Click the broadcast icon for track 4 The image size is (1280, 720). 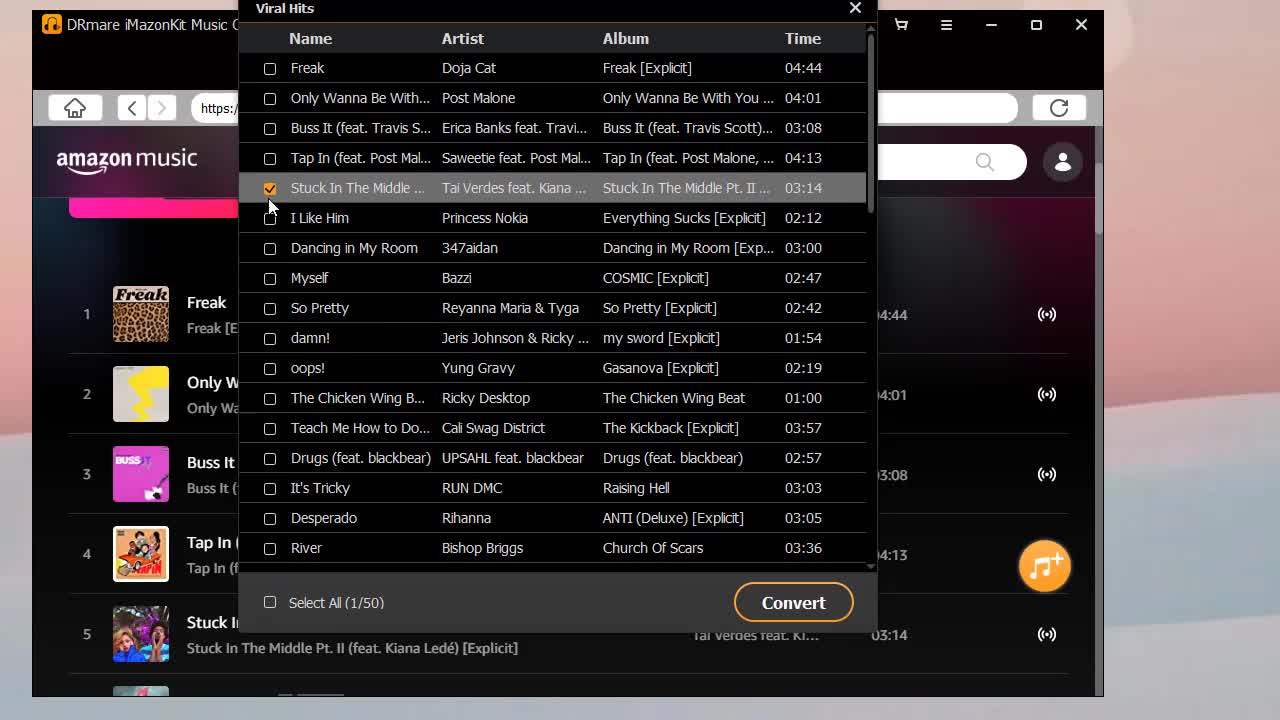tap(1047, 554)
